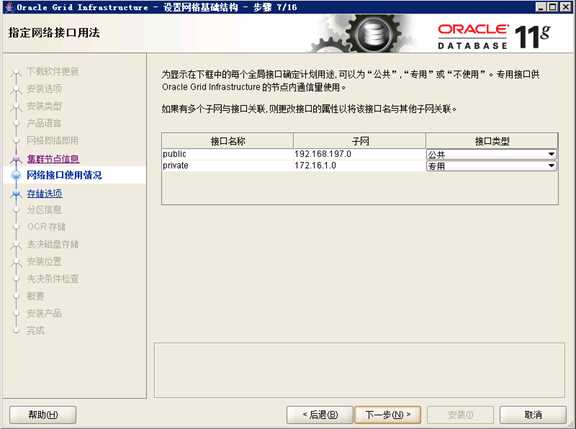Go back with the 后退(B) button
Image resolution: width=576 pixels, height=429 pixels.
coord(320,415)
